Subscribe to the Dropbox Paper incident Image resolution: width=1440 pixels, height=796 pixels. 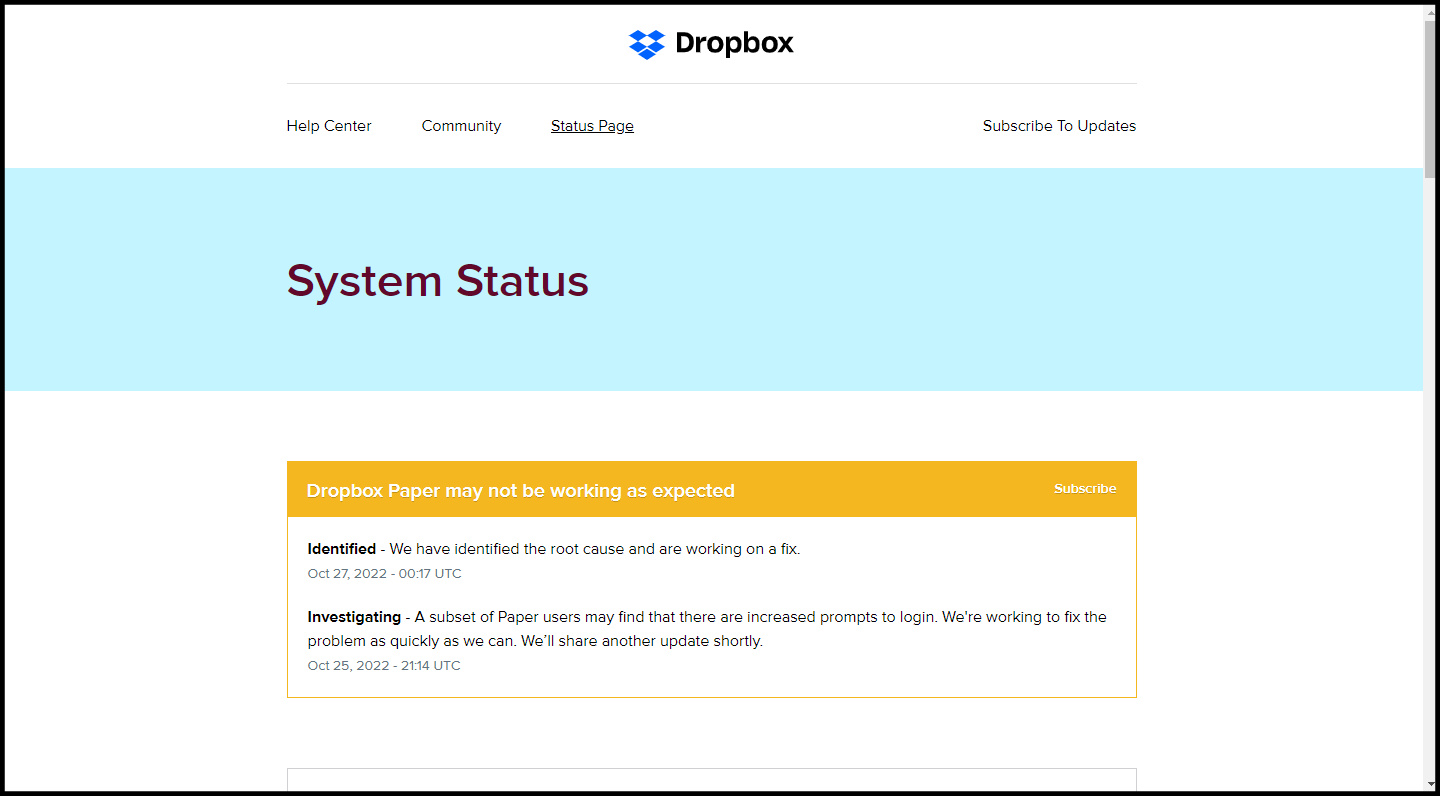(x=1085, y=489)
